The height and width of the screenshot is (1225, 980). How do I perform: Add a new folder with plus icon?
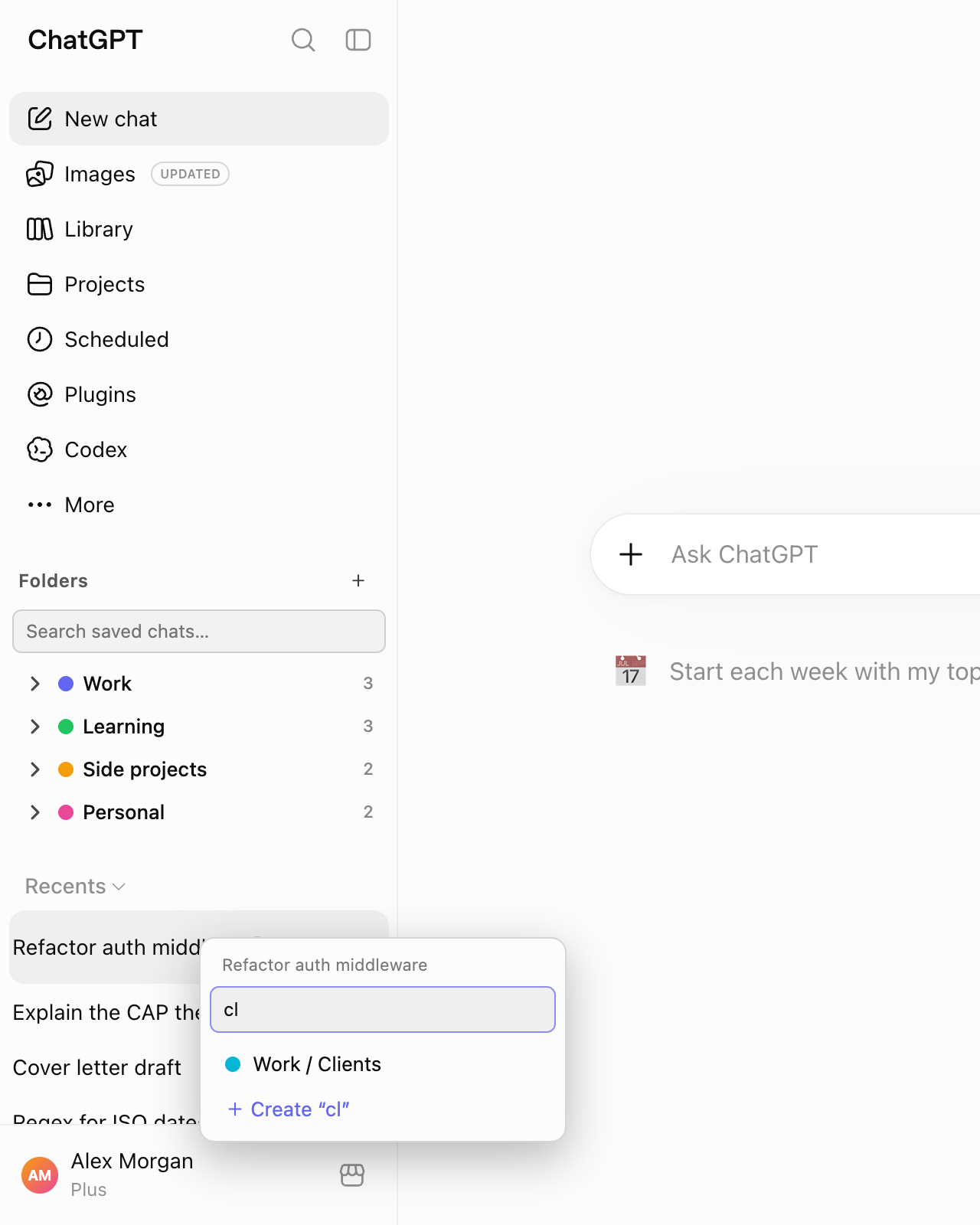coord(358,581)
